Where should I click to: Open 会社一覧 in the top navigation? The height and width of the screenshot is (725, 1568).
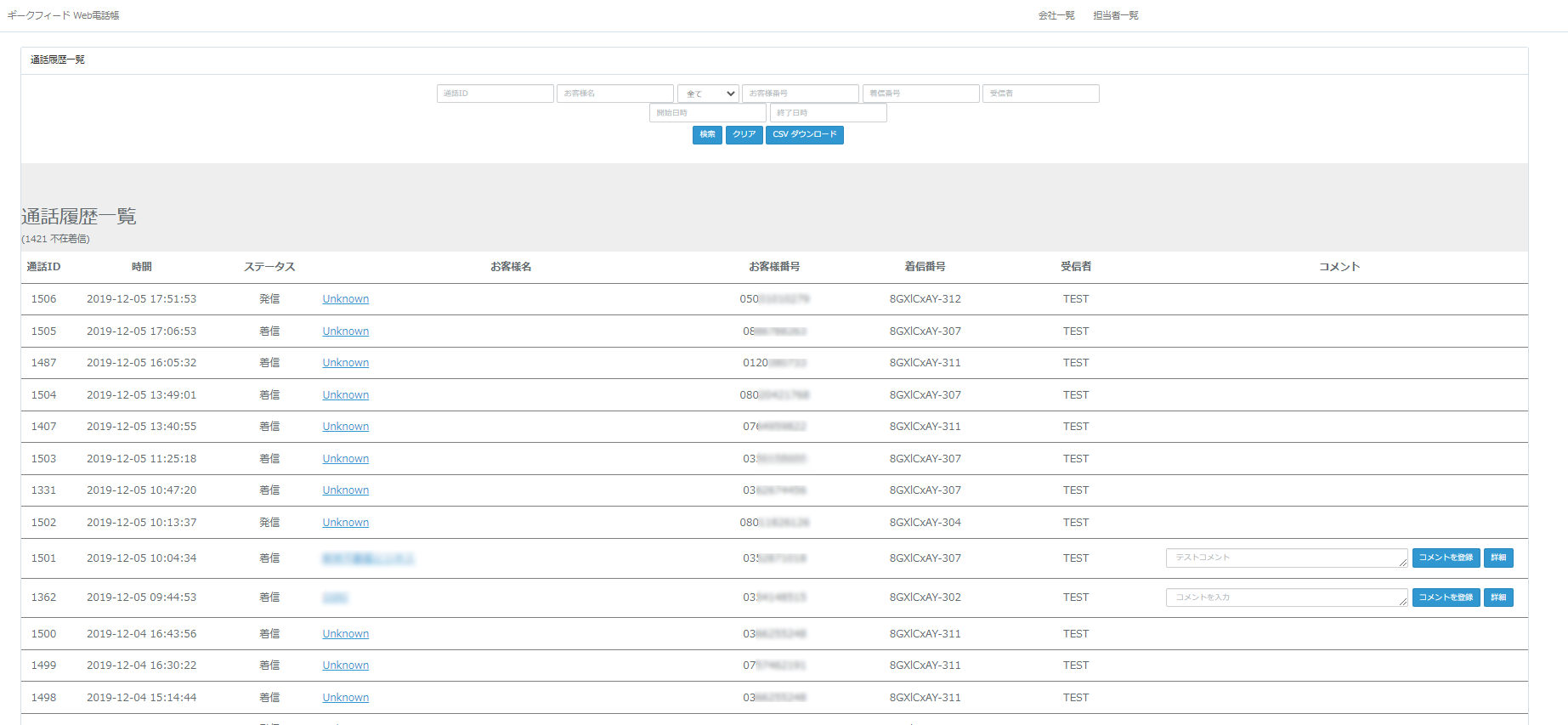click(1056, 15)
